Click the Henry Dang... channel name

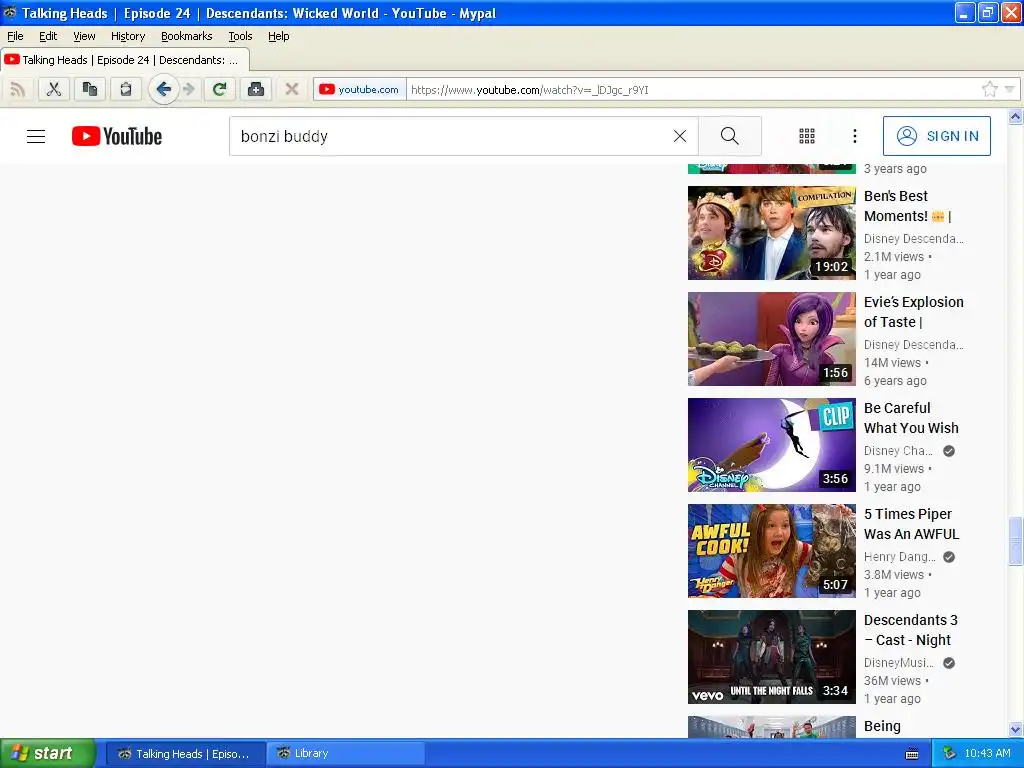899,556
